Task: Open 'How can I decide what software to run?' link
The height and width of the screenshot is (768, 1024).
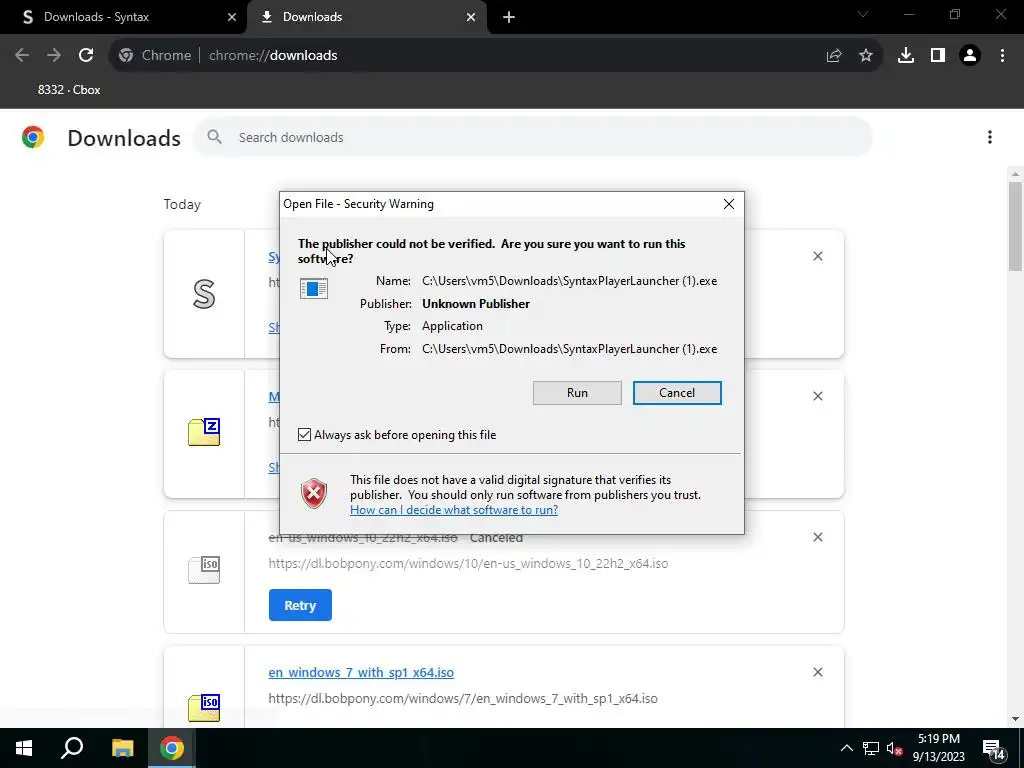Action: [454, 509]
